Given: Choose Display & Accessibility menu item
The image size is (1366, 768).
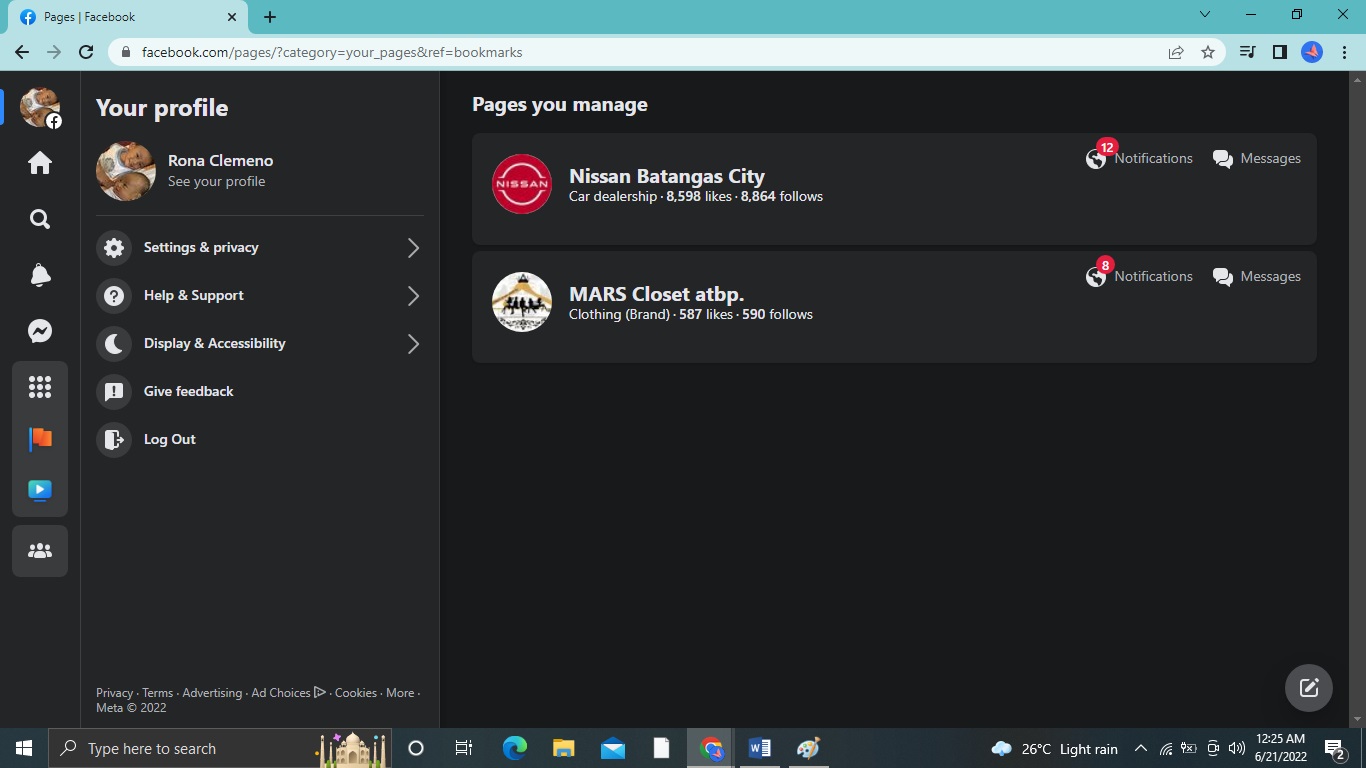Looking at the screenshot, I should pyautogui.click(x=260, y=343).
